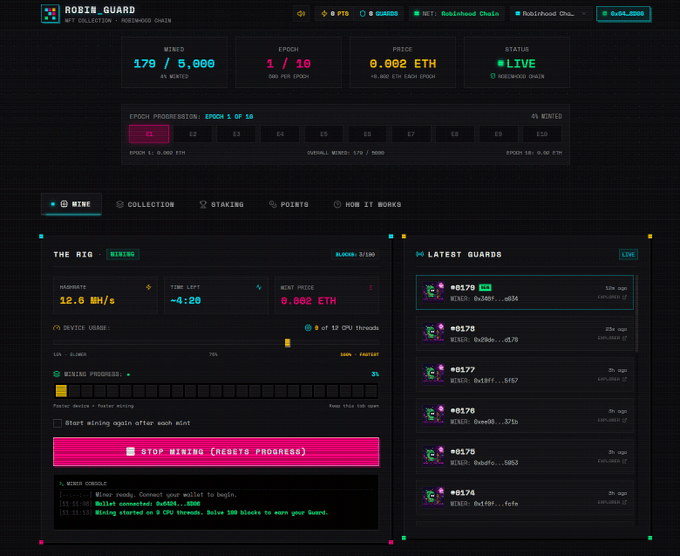680x556 pixels.
Task: Click the hashrate lightning bolt icon
Action: [x=149, y=287]
